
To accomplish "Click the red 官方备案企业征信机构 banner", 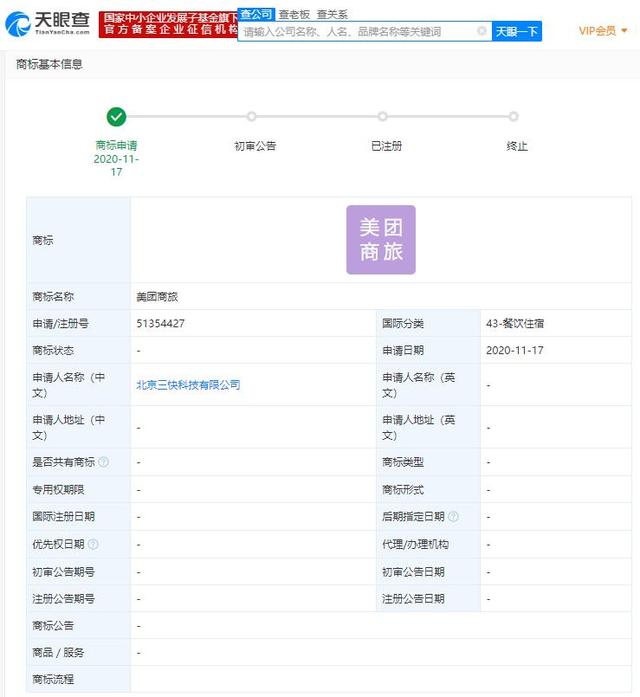I will coord(168,24).
